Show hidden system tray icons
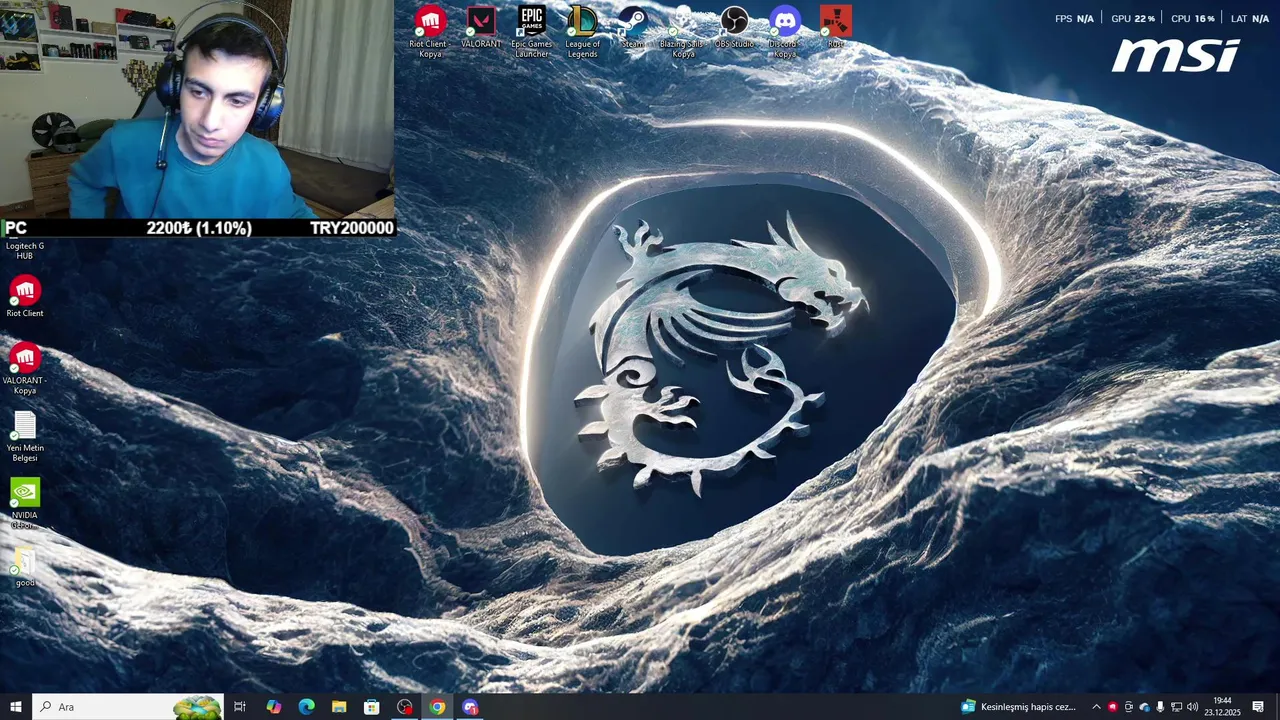 [x=1096, y=707]
